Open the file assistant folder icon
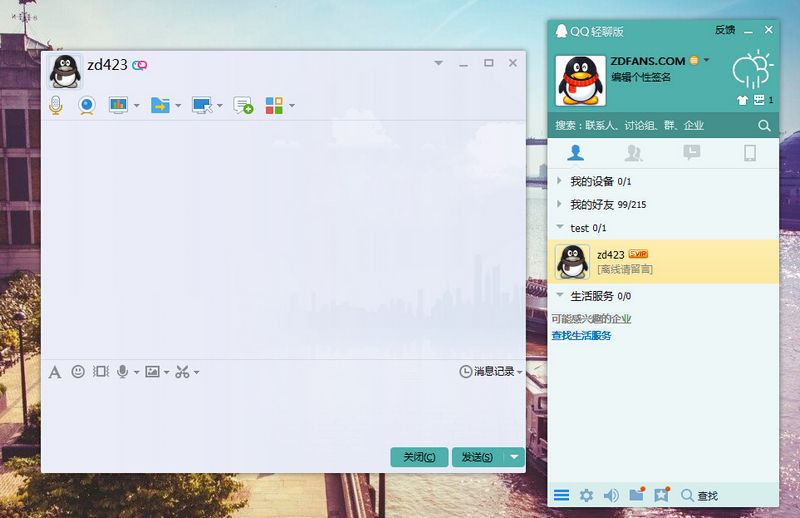 tap(637, 494)
